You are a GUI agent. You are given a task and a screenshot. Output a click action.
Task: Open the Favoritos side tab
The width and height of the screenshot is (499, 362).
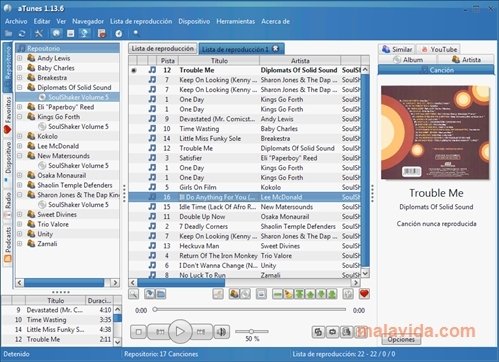point(8,115)
